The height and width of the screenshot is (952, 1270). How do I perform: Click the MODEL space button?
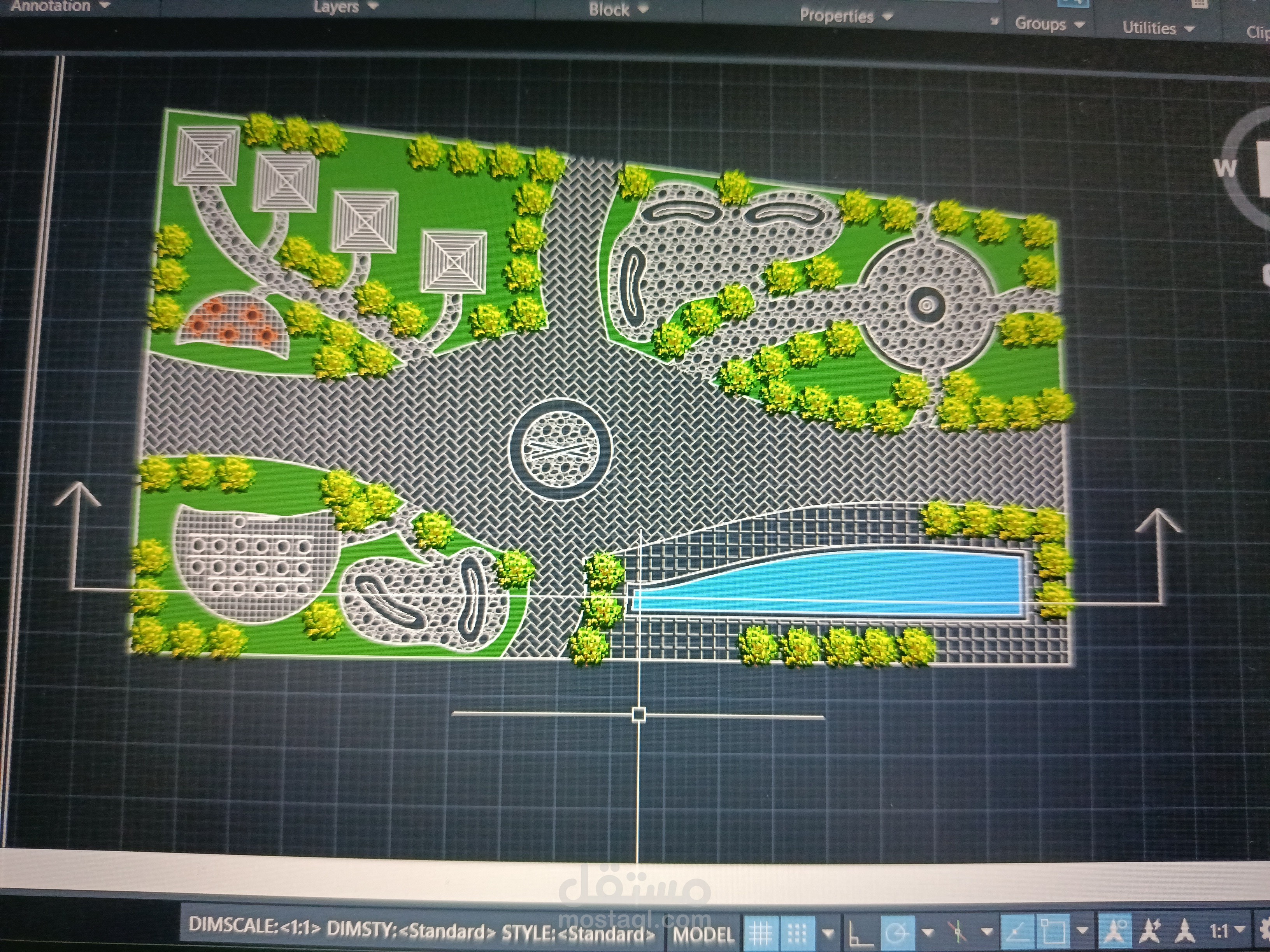click(x=703, y=935)
